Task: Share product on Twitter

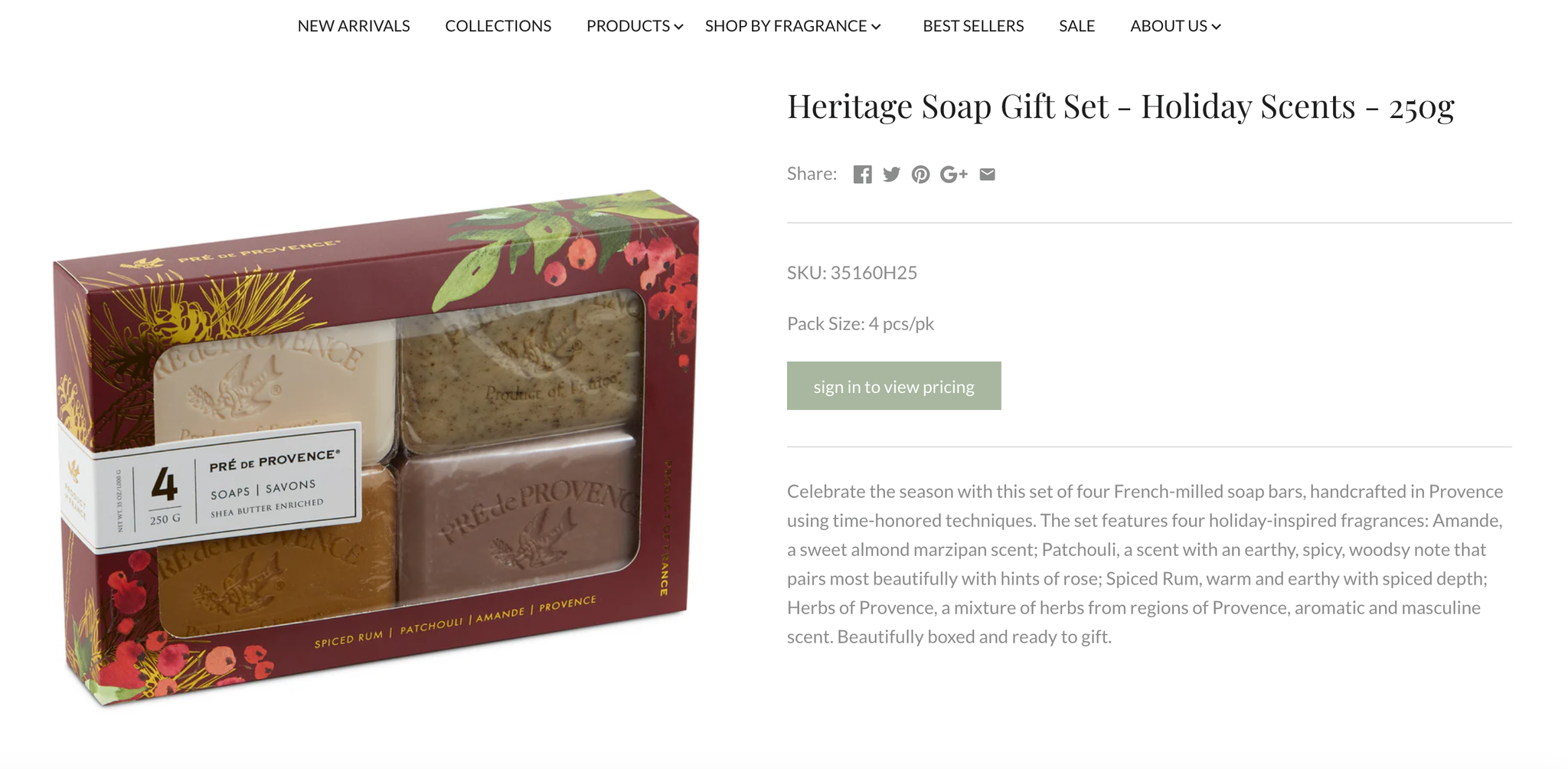Action: [891, 175]
